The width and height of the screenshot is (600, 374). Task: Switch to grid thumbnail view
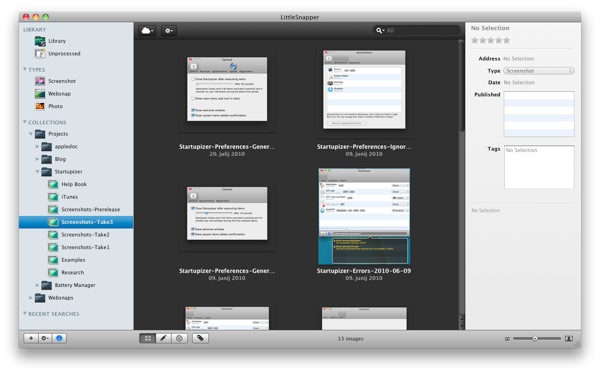[x=148, y=338]
